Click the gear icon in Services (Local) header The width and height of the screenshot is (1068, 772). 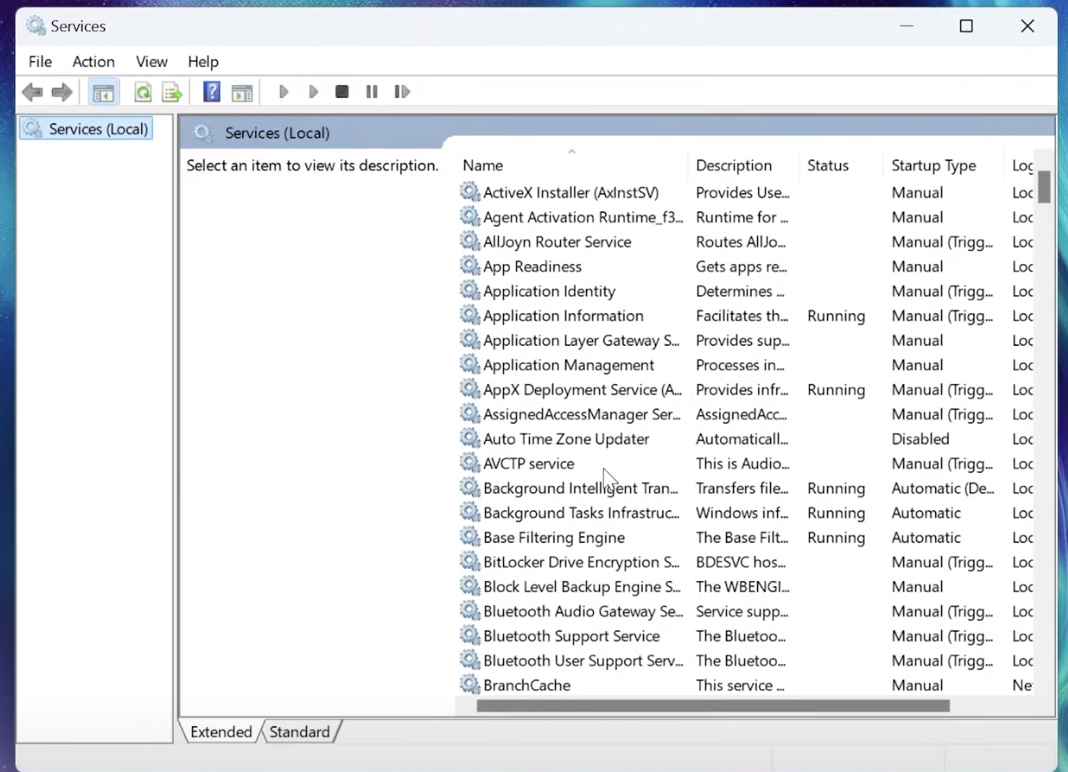202,133
